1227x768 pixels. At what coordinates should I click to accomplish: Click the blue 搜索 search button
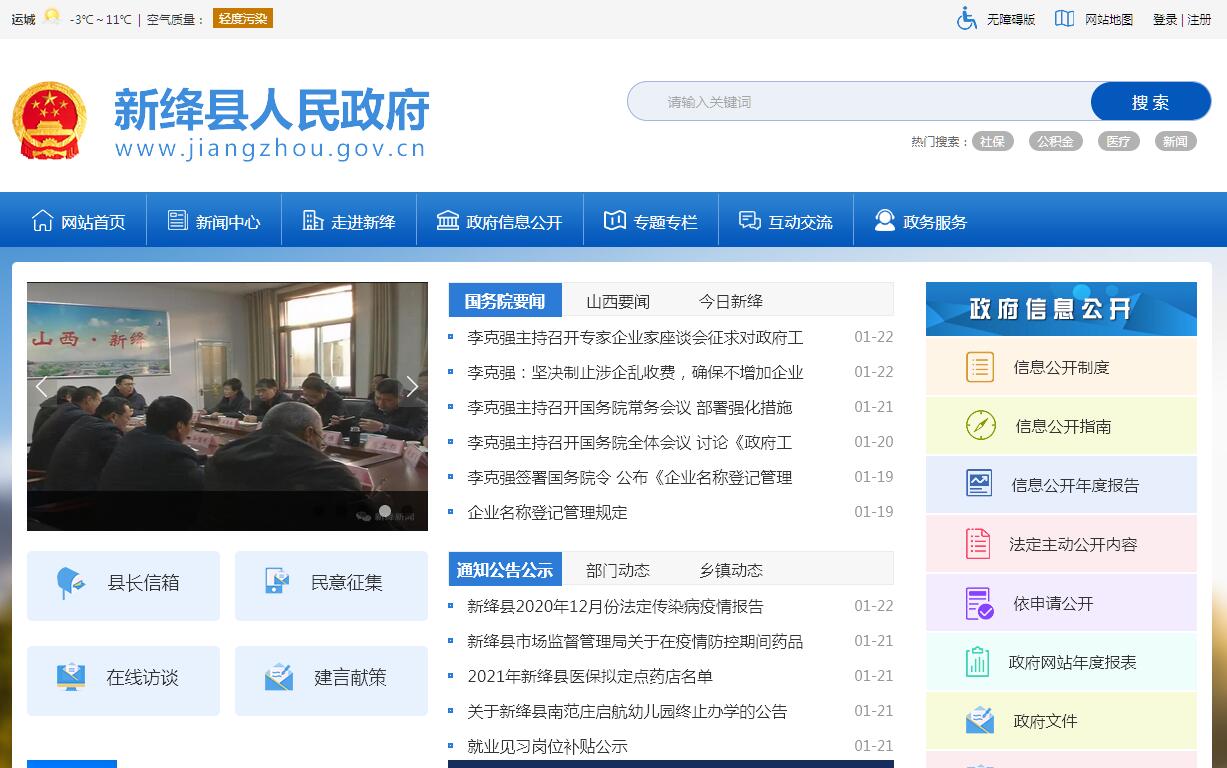pyautogui.click(x=1150, y=102)
